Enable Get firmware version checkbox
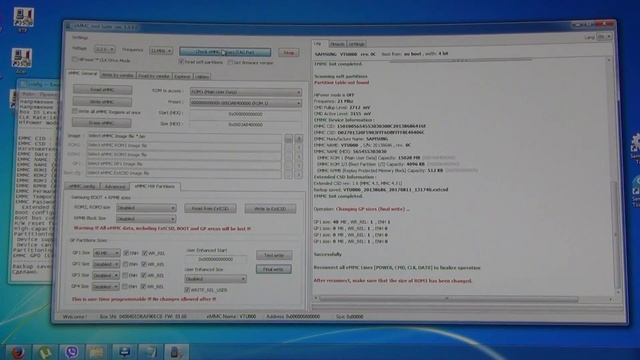The height and width of the screenshot is (360, 640). coord(230,62)
